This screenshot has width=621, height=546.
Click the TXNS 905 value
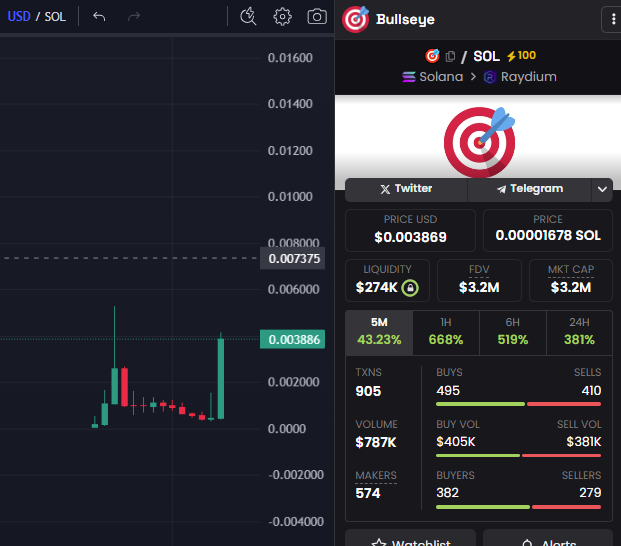(368, 391)
